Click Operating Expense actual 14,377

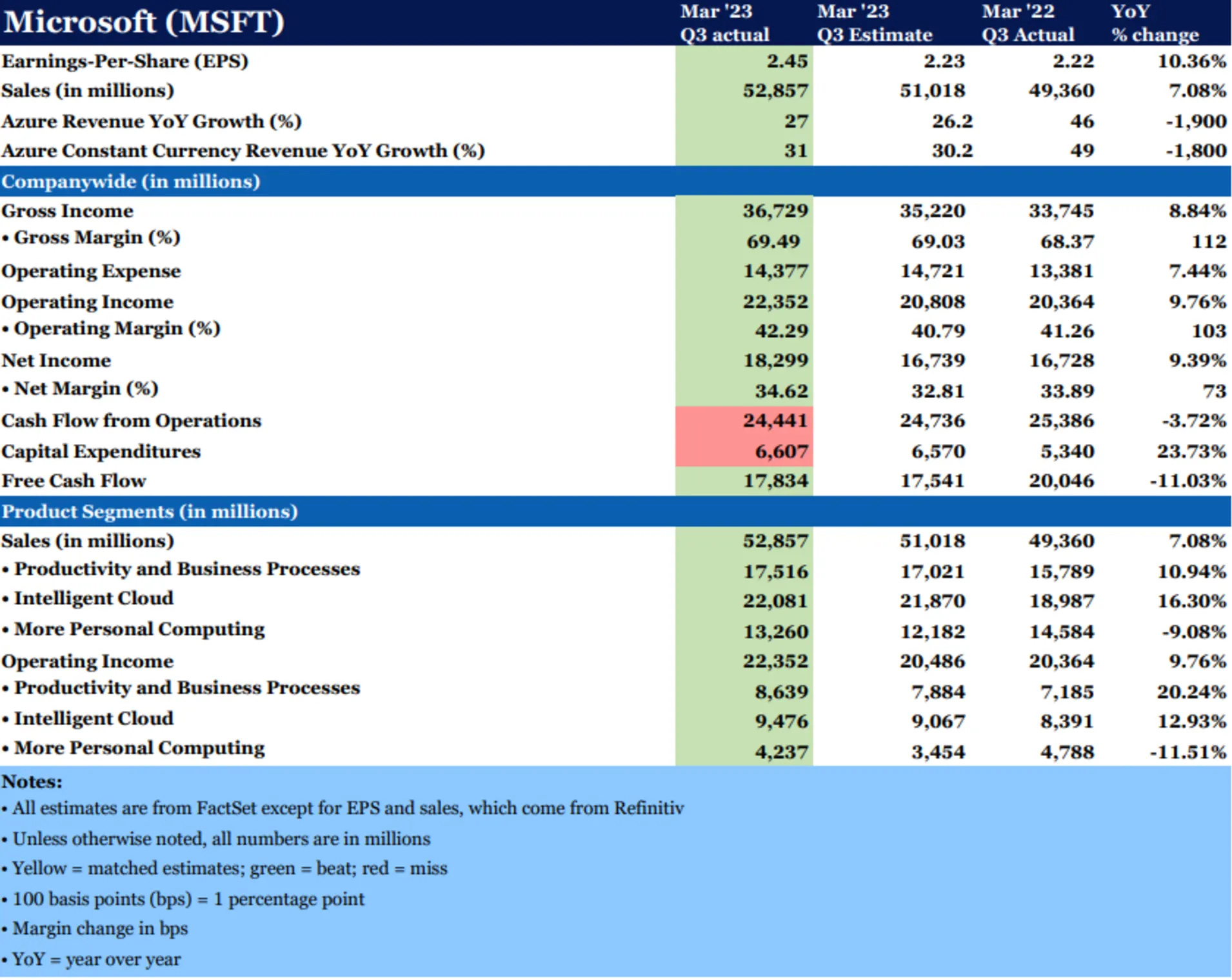[x=775, y=271]
